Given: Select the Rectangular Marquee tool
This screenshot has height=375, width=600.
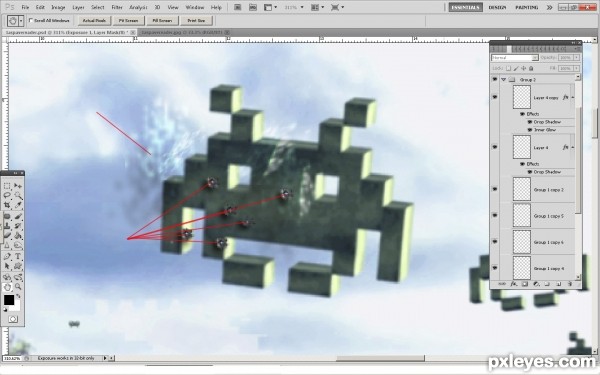Looking at the screenshot, I should tap(7, 186).
